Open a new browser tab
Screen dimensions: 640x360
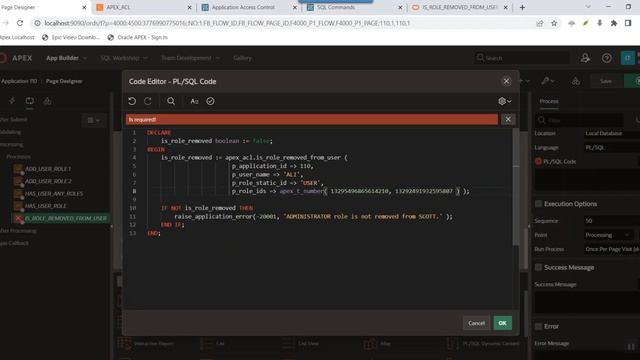[x=522, y=7]
